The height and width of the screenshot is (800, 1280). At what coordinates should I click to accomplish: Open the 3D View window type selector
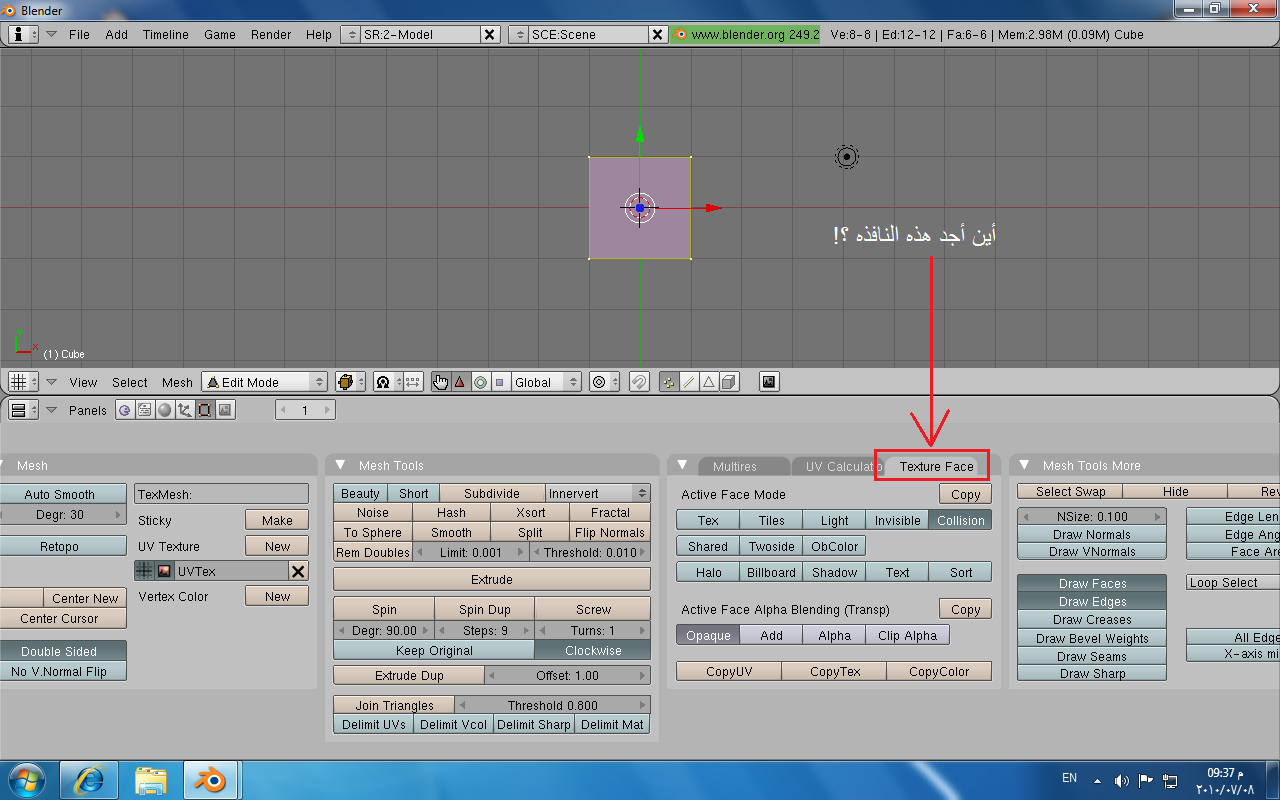(23, 382)
